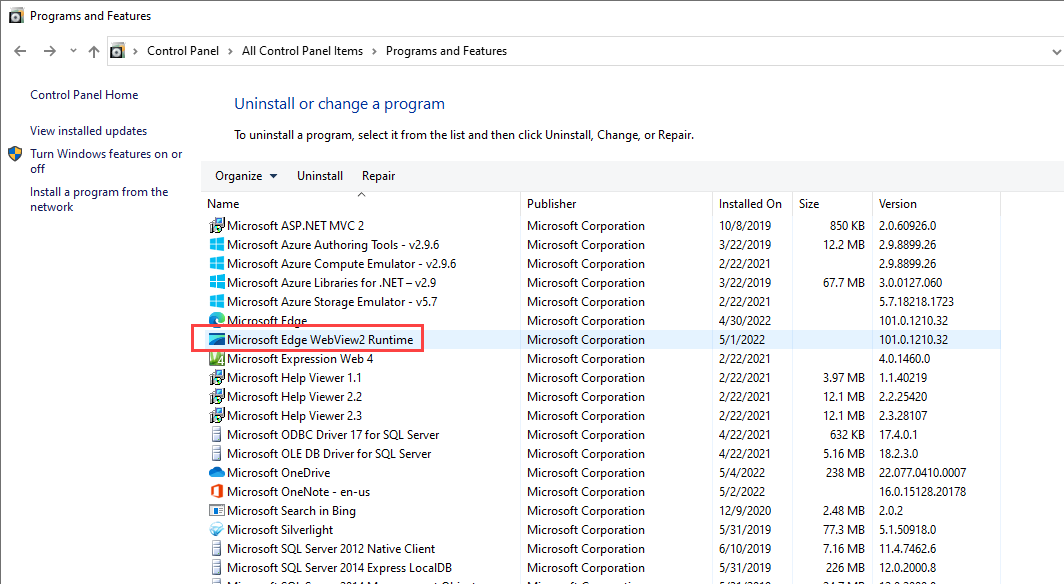Viewport: 1064px width, 584px height.
Task: Select All Control Panel Items breadcrumb
Action: pos(302,51)
